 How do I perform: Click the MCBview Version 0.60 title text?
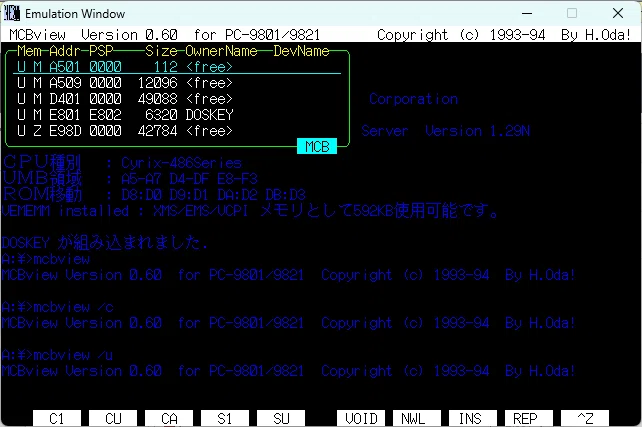[93, 35]
